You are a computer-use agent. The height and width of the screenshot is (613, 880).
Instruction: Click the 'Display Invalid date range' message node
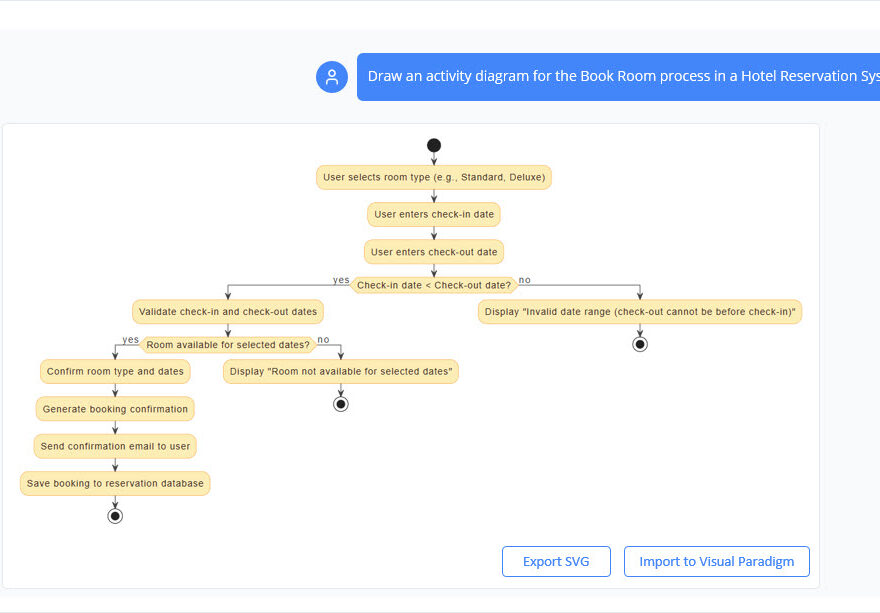point(640,311)
